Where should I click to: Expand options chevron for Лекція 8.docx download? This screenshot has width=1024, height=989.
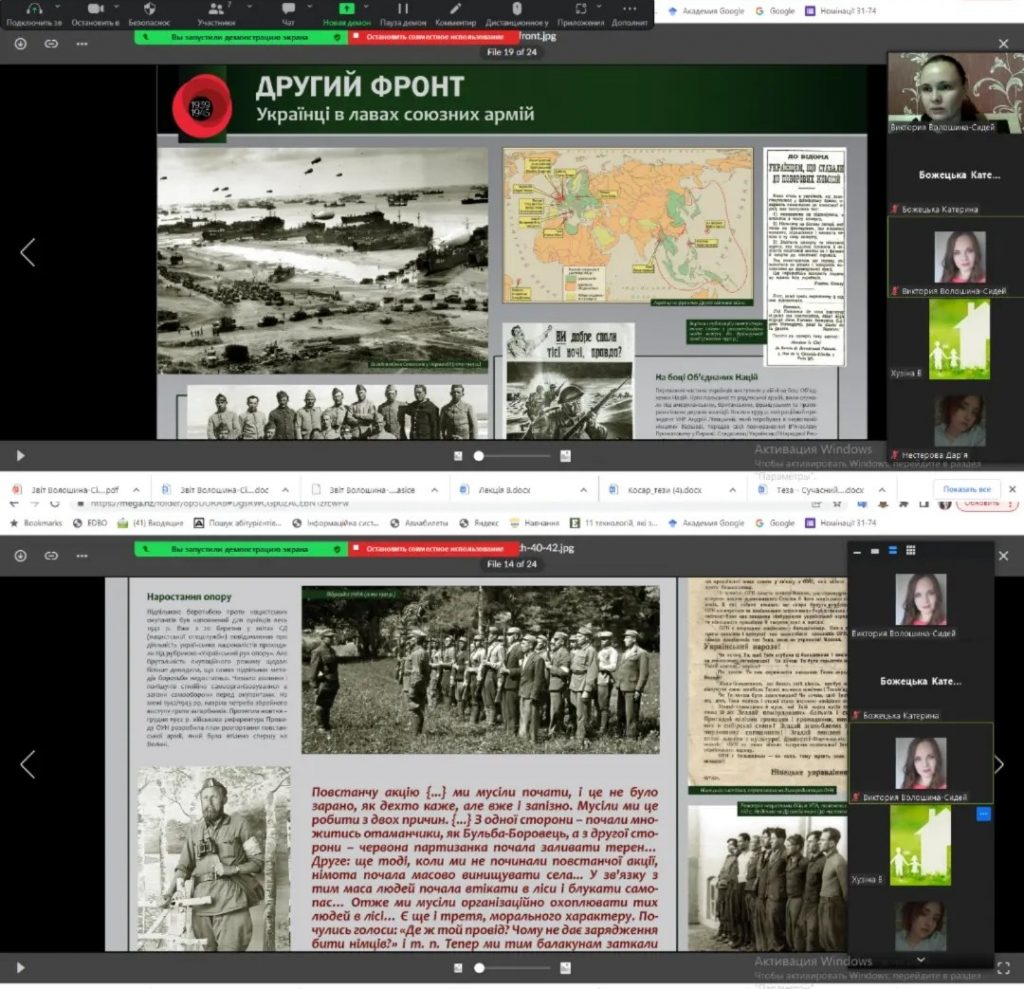(x=586, y=490)
